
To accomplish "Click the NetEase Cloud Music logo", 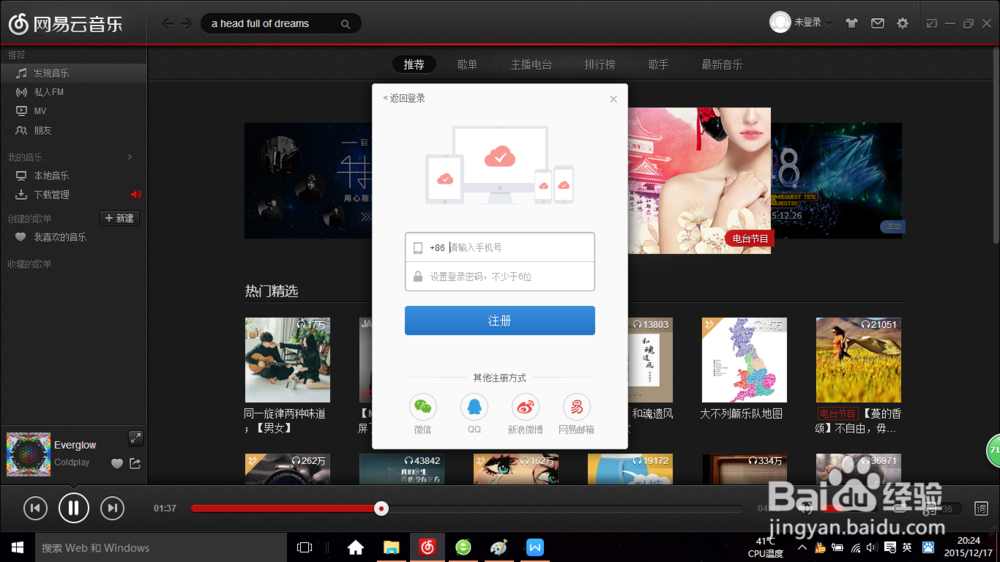I will click(x=66, y=24).
